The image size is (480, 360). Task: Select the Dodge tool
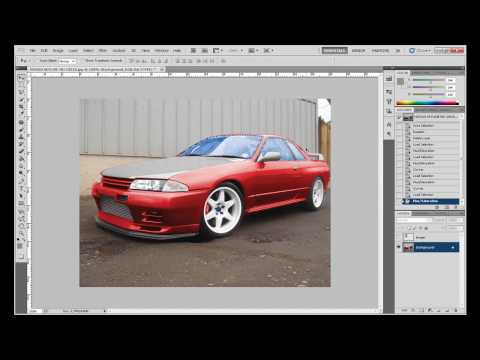(22, 174)
